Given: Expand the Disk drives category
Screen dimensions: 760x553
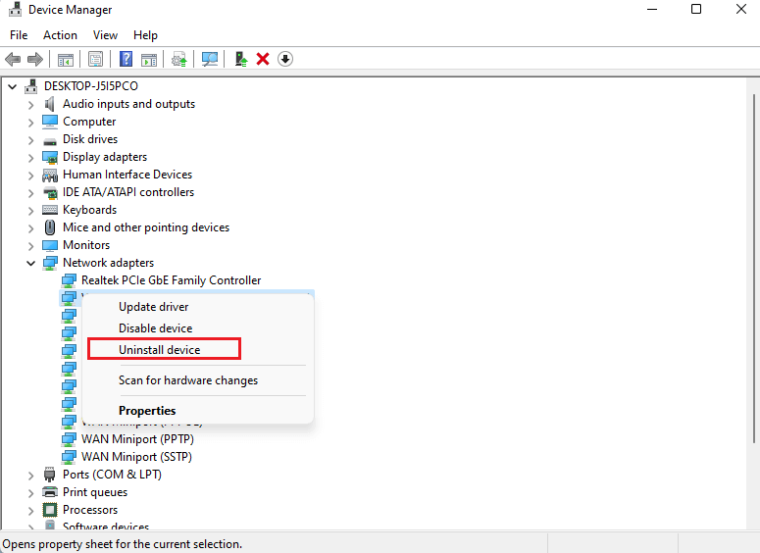Looking at the screenshot, I should tap(31, 140).
